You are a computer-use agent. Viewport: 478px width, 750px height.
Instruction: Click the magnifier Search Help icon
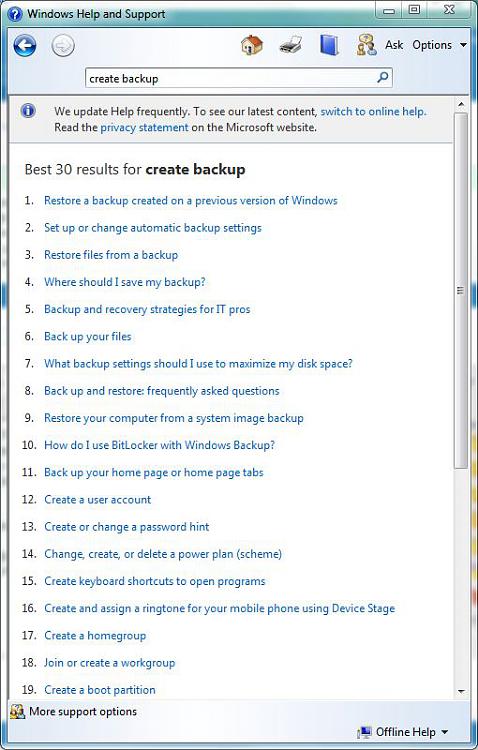(x=382, y=77)
